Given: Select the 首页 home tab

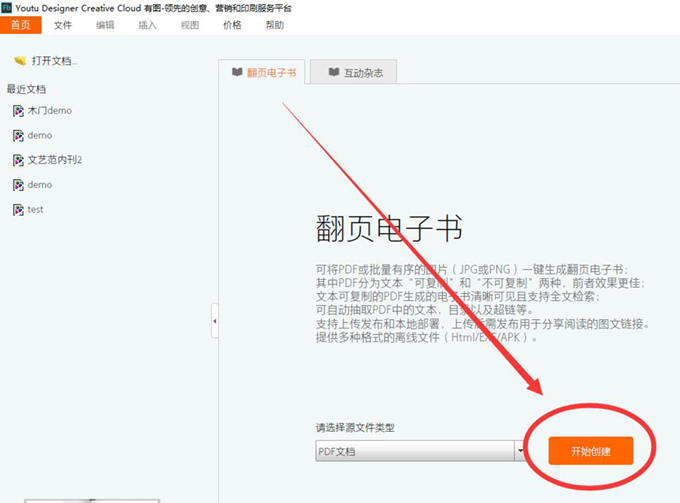Looking at the screenshot, I should 20,25.
